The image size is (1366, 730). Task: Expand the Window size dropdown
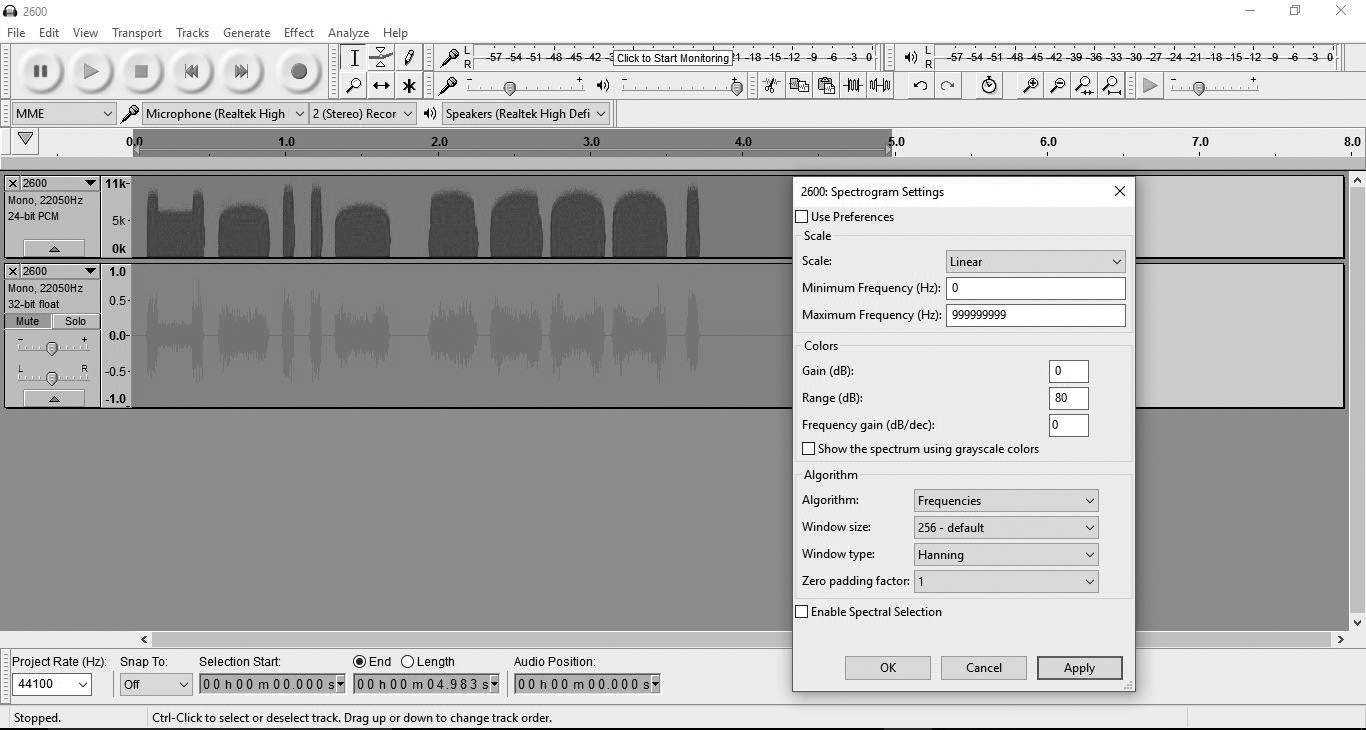[x=1006, y=528]
